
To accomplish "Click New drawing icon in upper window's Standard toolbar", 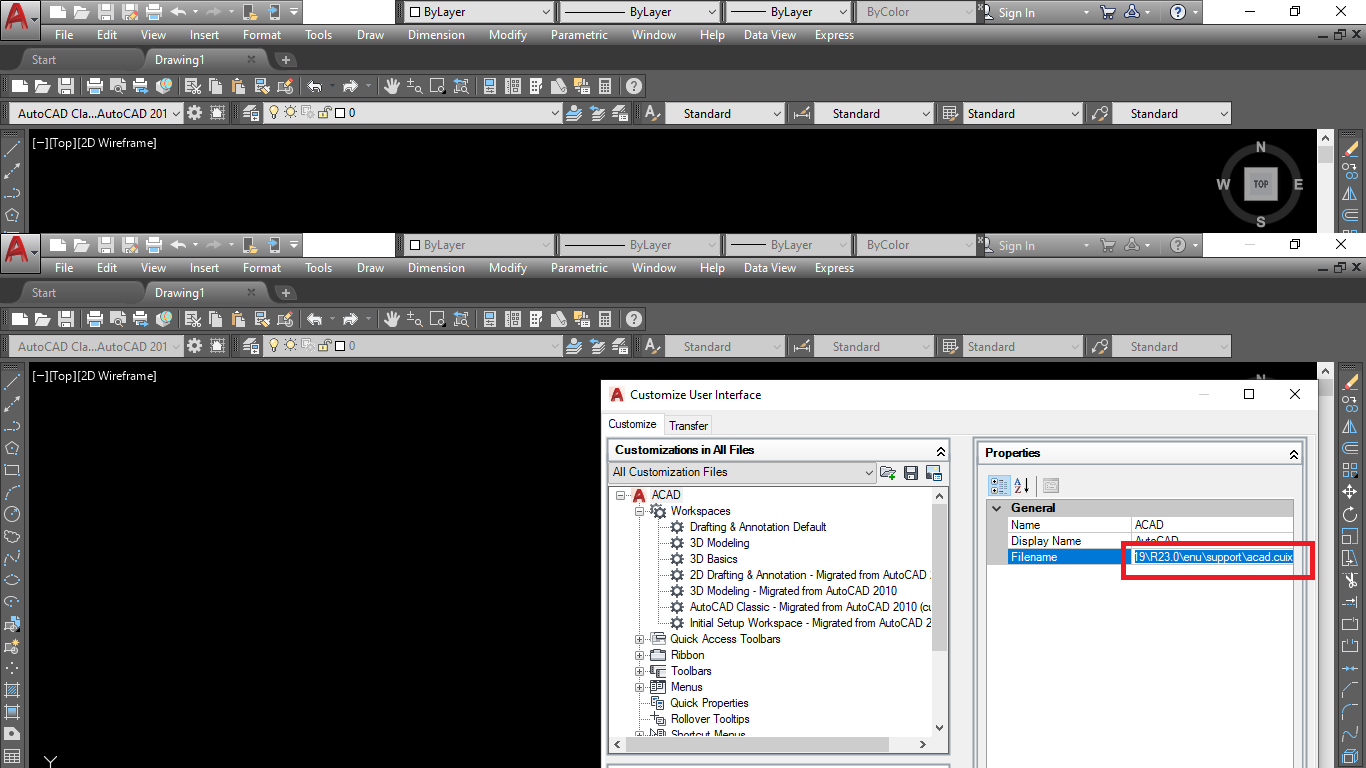I will pos(20,86).
